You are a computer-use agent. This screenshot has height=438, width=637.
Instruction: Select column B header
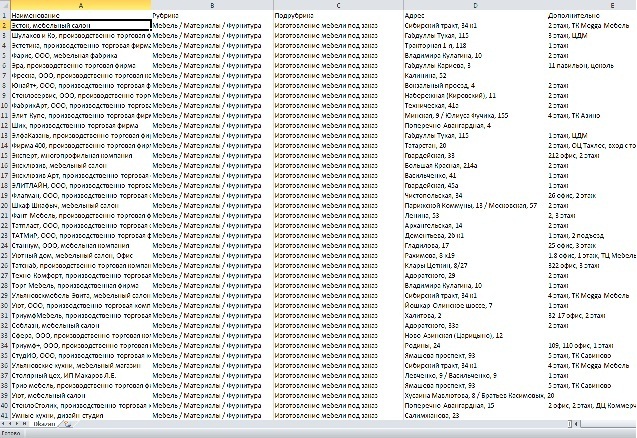coord(212,5)
